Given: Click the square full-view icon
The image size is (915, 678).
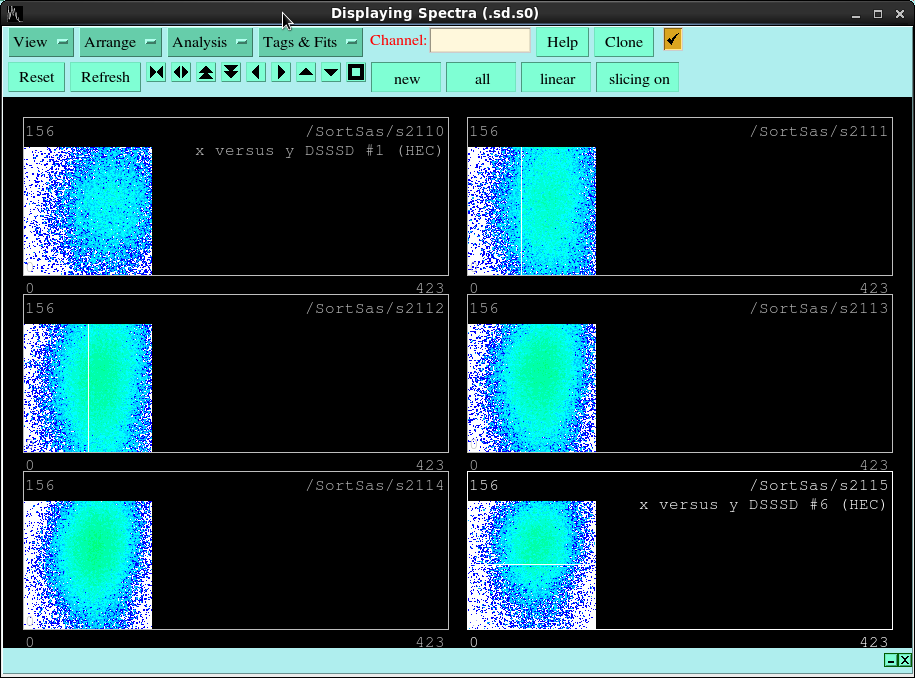Looking at the screenshot, I should point(356,72).
